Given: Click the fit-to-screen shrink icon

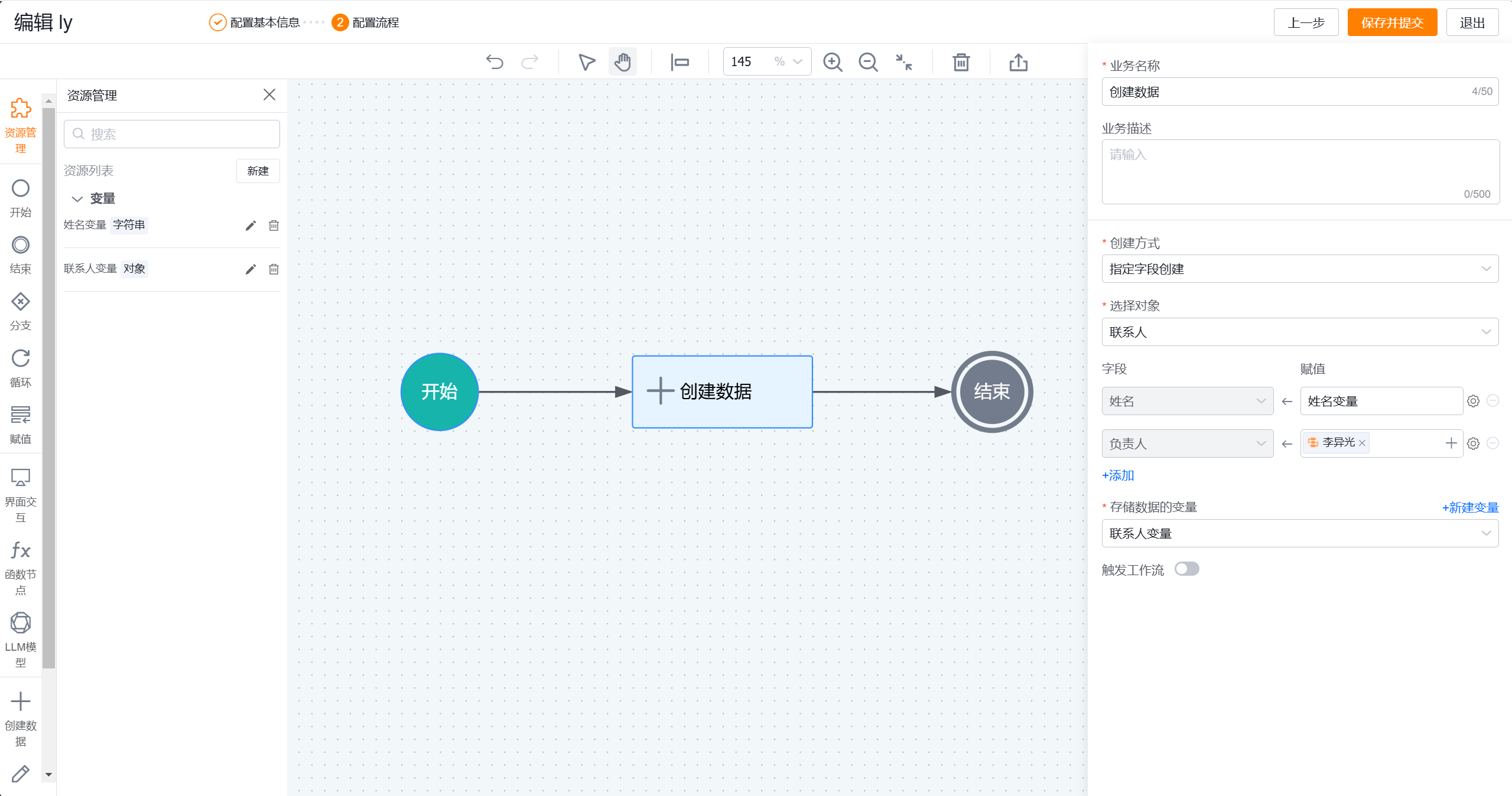Looking at the screenshot, I should click(x=903, y=62).
